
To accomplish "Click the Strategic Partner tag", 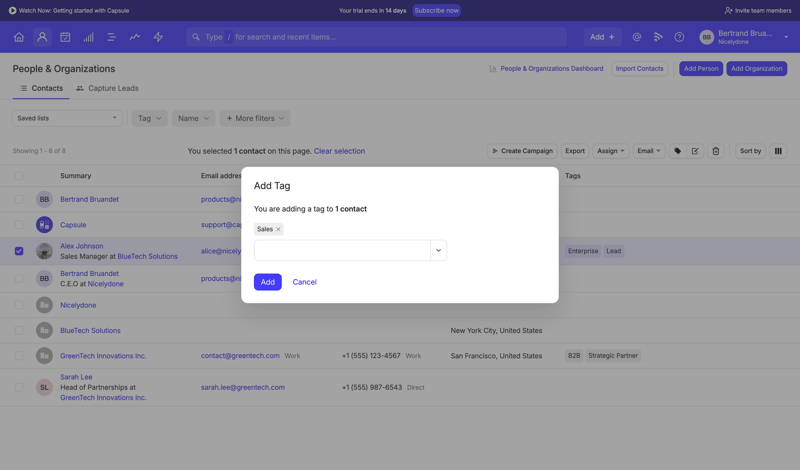I will point(613,356).
